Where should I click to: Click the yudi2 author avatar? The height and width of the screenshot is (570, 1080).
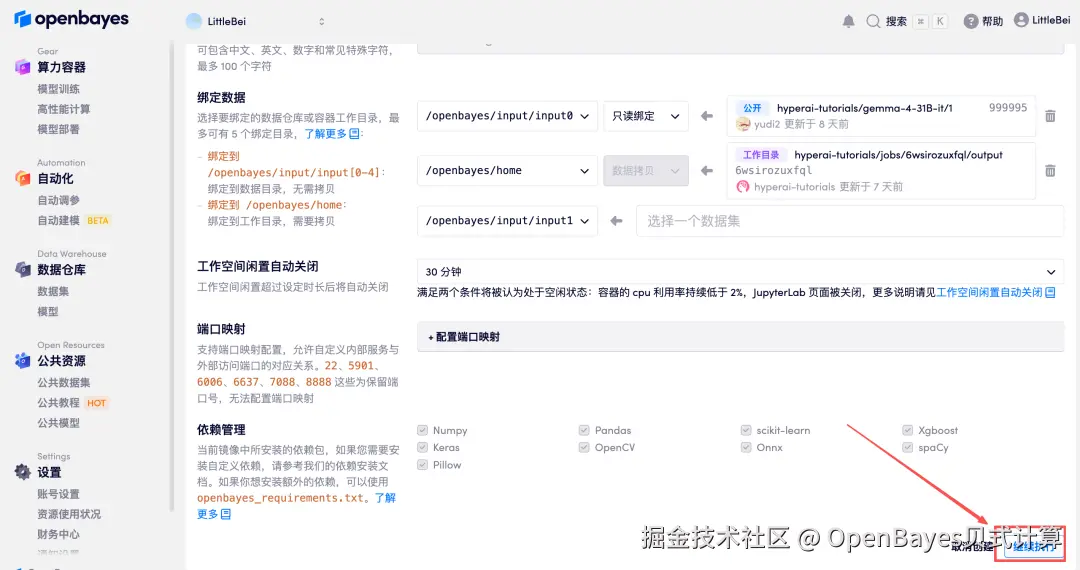743,124
